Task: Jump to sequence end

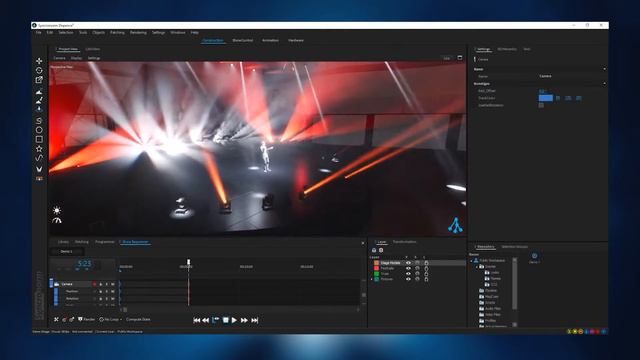Action: (255, 320)
